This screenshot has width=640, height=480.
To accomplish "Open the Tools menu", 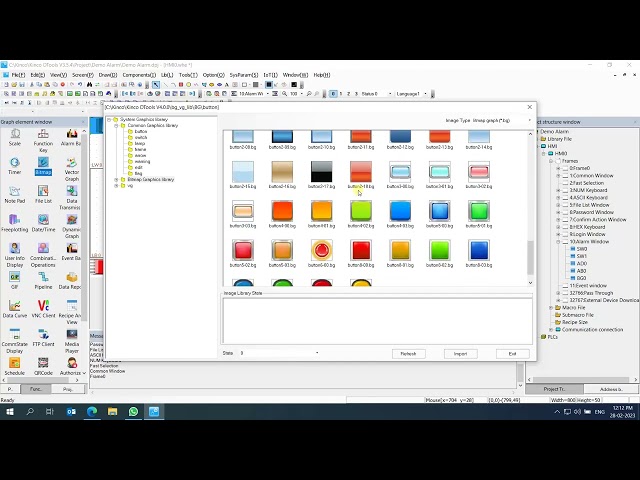I will point(188,75).
